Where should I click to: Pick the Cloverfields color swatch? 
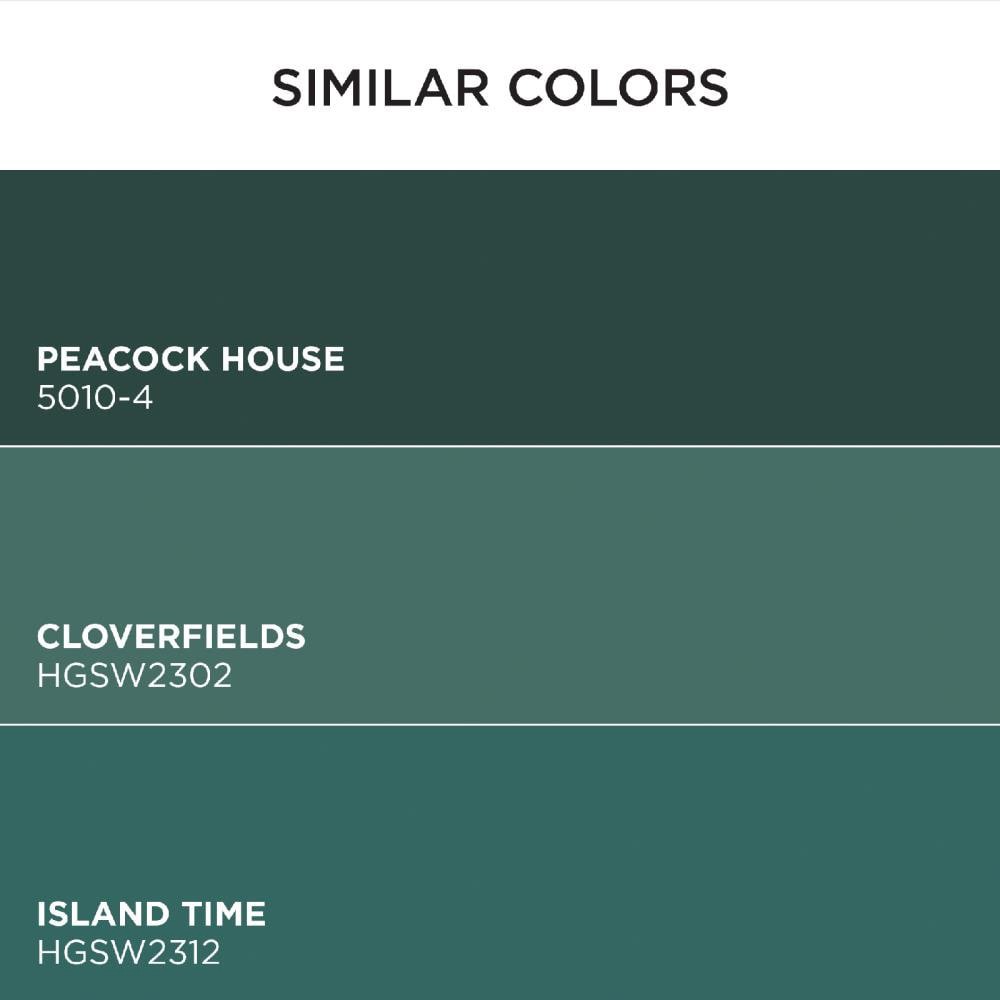click(x=500, y=585)
